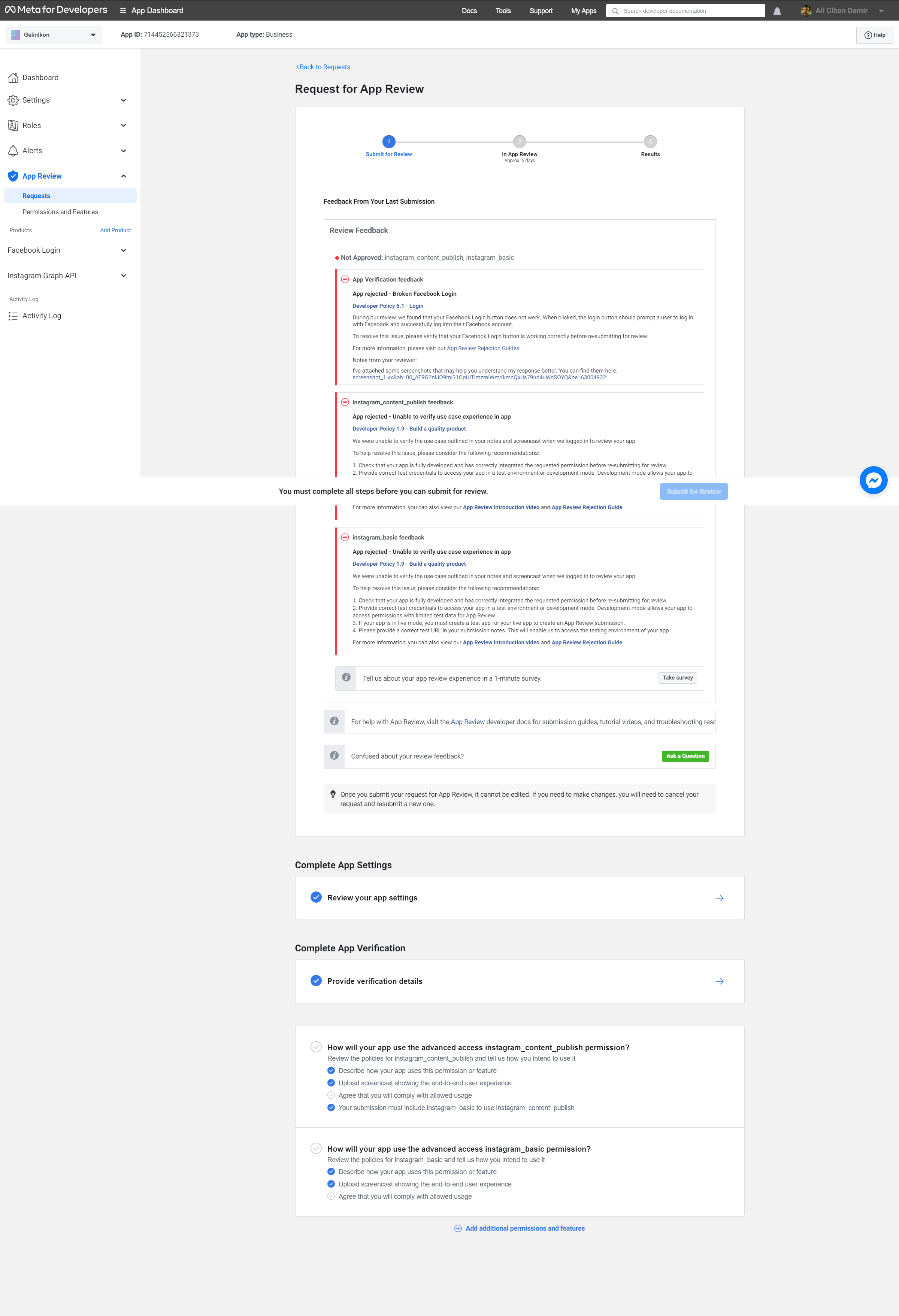Screen dimensions: 899x1316
Task: Check 'Agree that you will comply' under instagram_content_publish
Action: pos(331,1095)
